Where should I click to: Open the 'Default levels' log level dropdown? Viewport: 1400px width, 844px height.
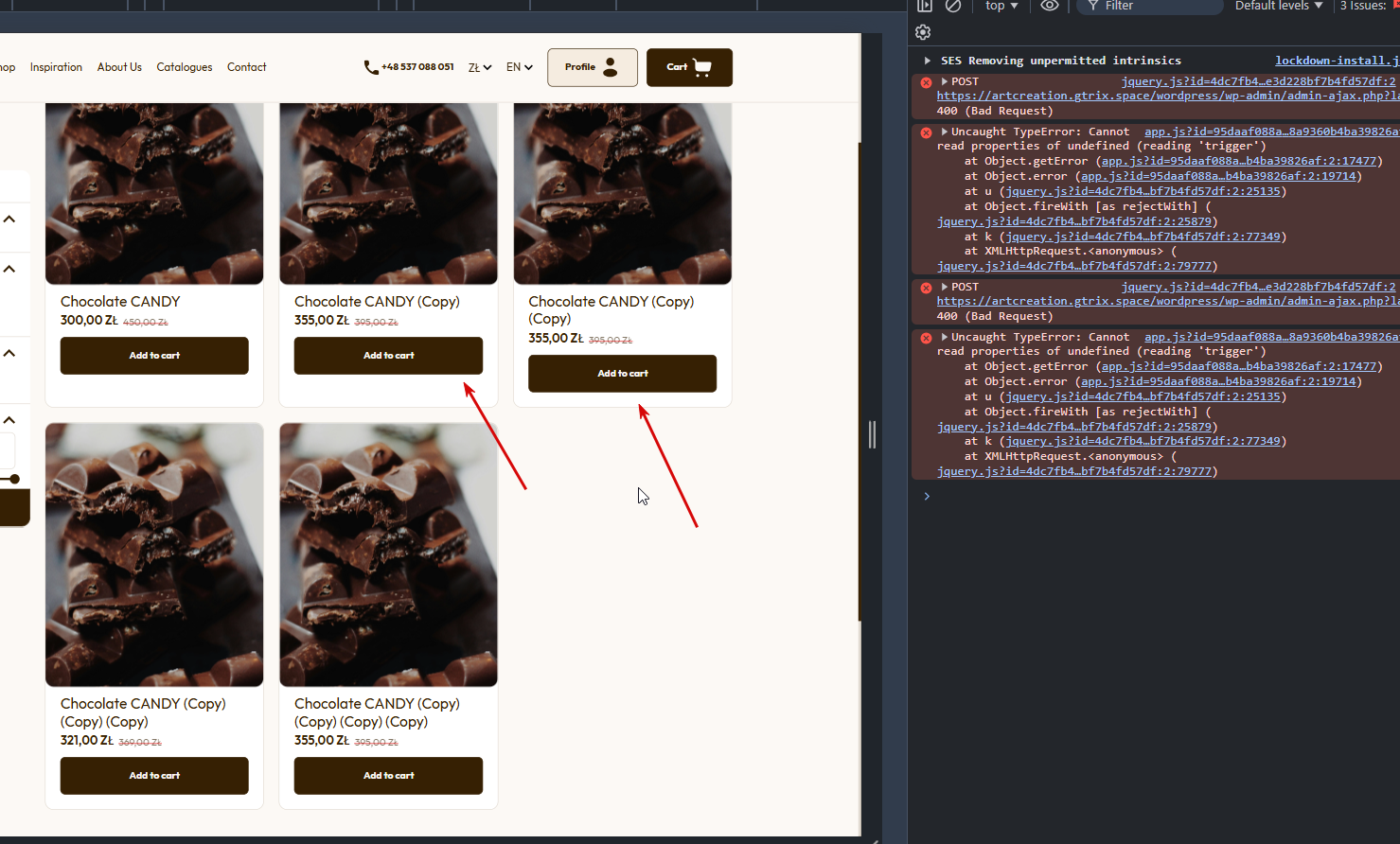point(1279,6)
